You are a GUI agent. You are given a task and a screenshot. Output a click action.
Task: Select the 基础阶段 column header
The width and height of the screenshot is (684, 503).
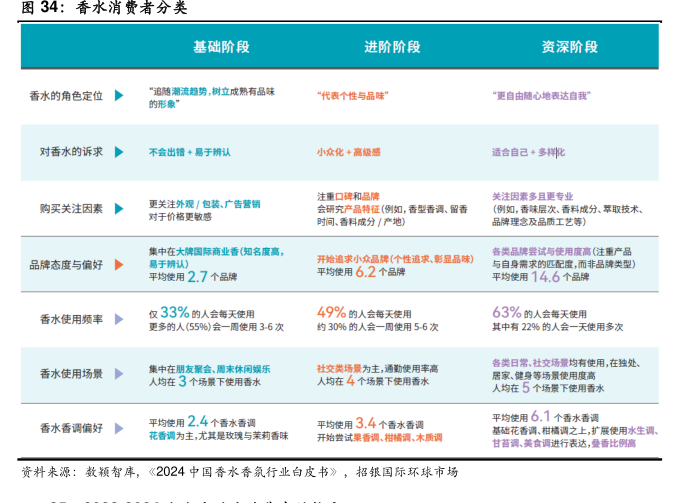[221, 47]
